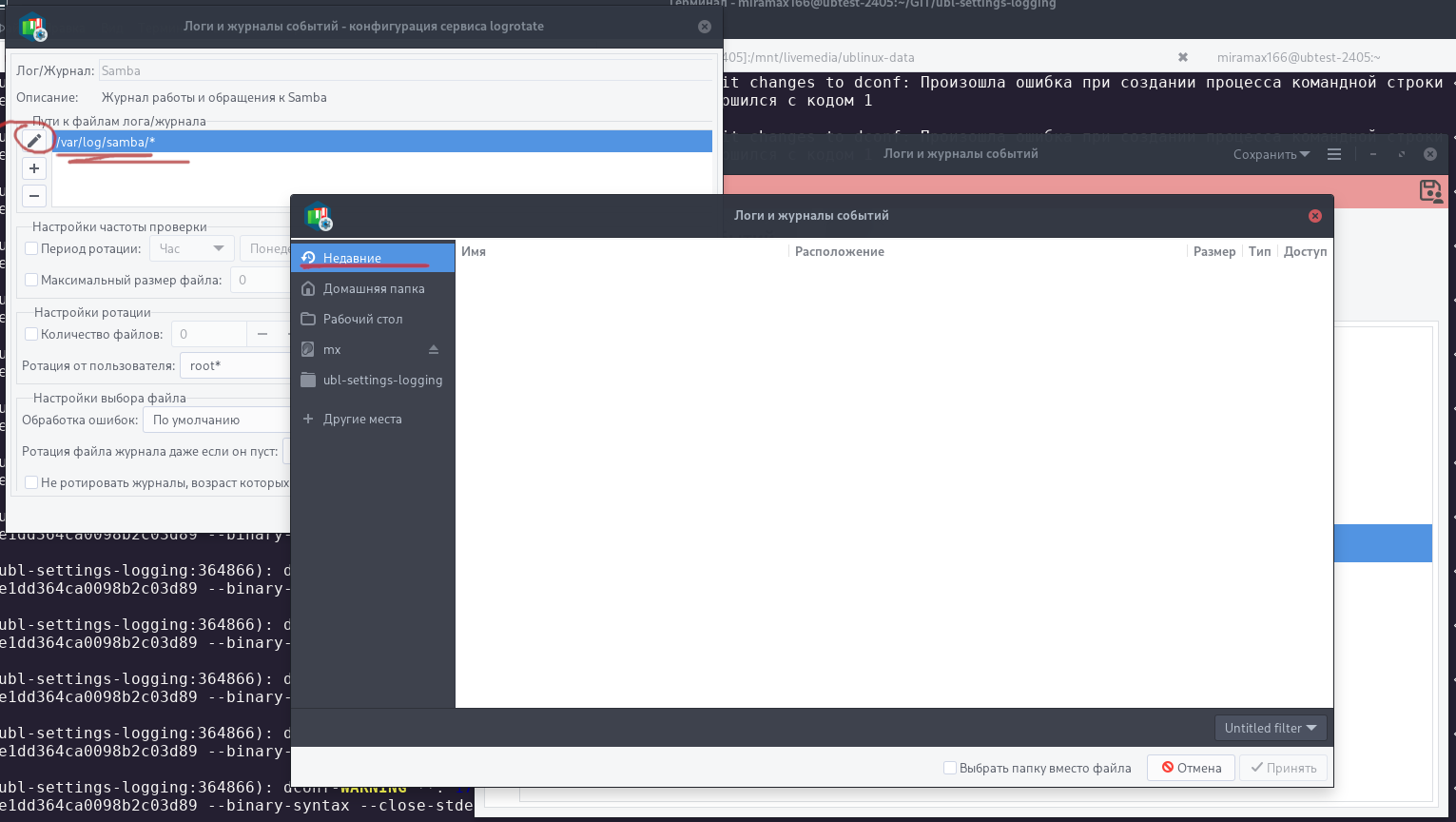Remove selected log path with minus

[x=34, y=196]
